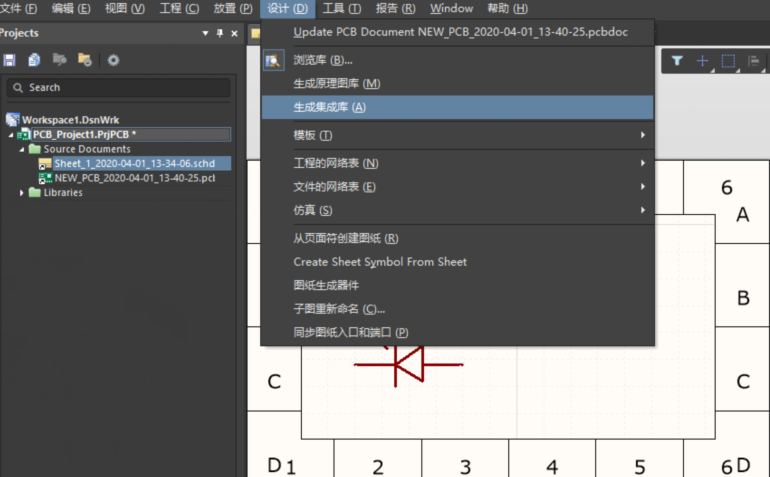
Task: Click the document tab icon above the sheet
Action: [255, 33]
